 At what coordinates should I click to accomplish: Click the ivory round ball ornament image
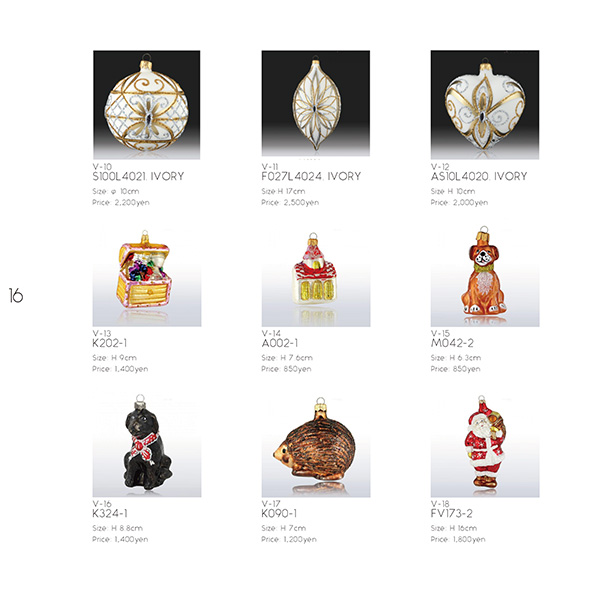point(147,104)
